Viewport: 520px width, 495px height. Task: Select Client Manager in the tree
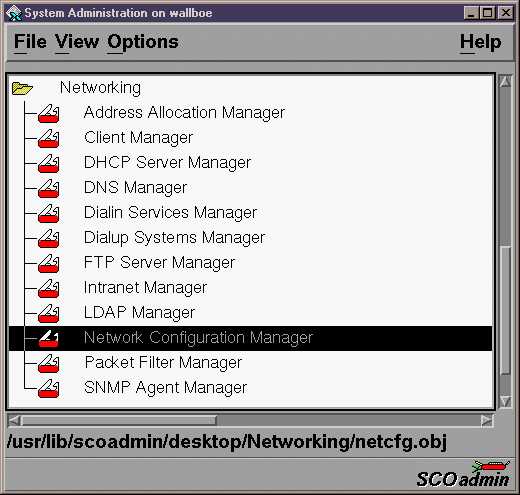138,138
